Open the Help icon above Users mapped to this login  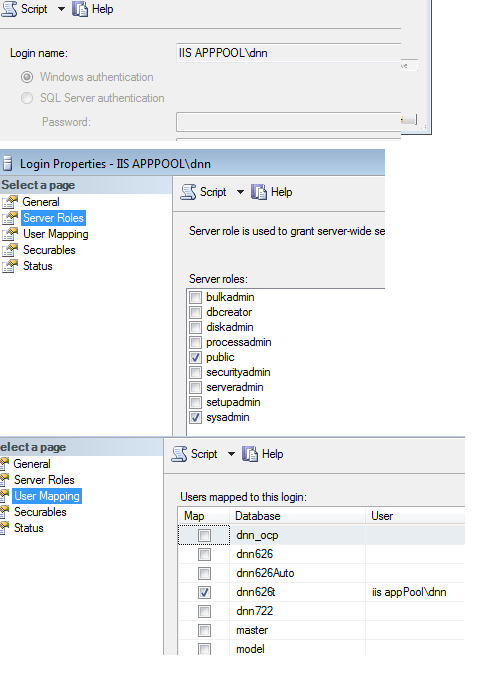pos(250,454)
